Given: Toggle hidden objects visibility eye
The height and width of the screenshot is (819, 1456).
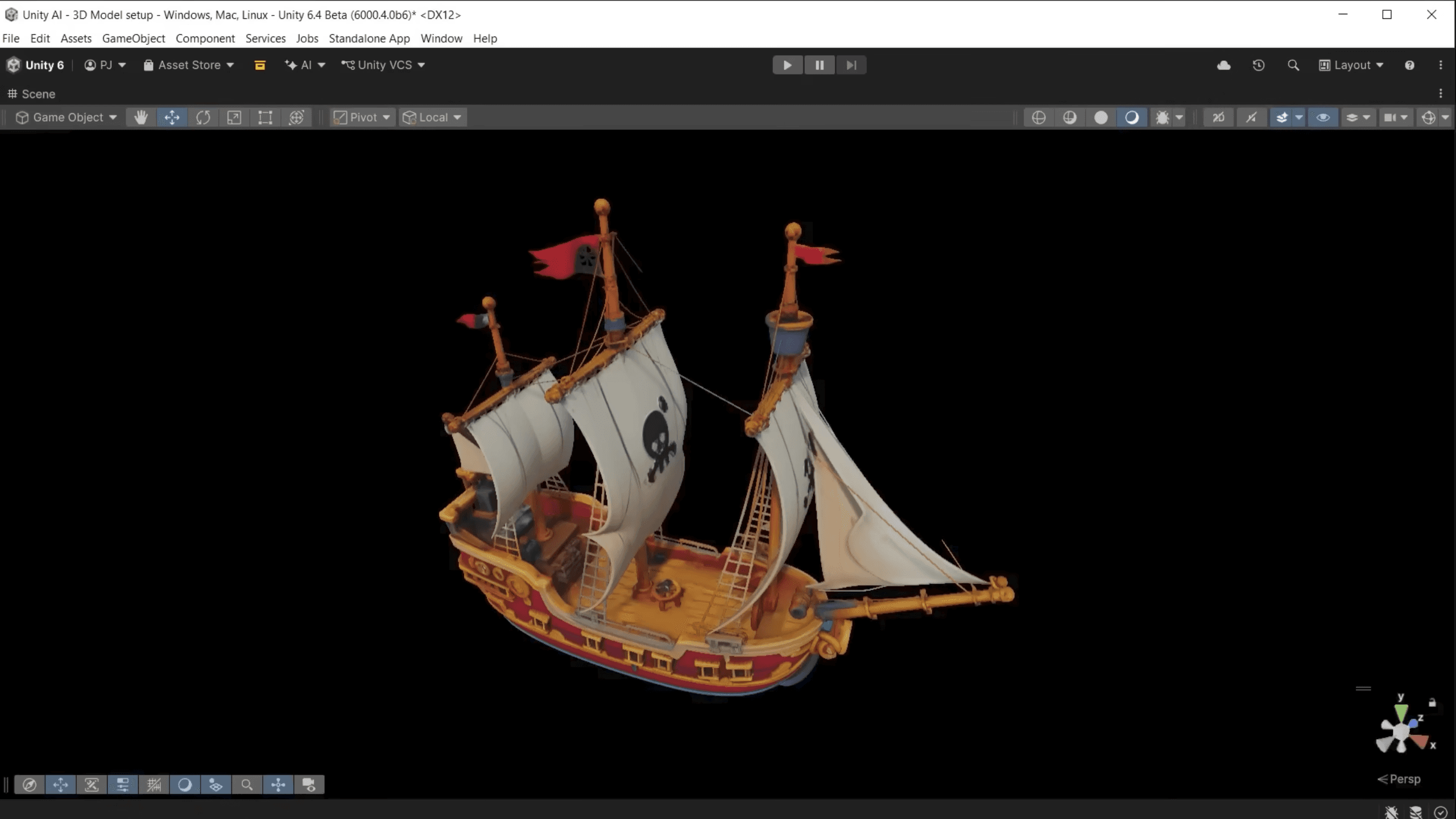Looking at the screenshot, I should click(x=1323, y=117).
